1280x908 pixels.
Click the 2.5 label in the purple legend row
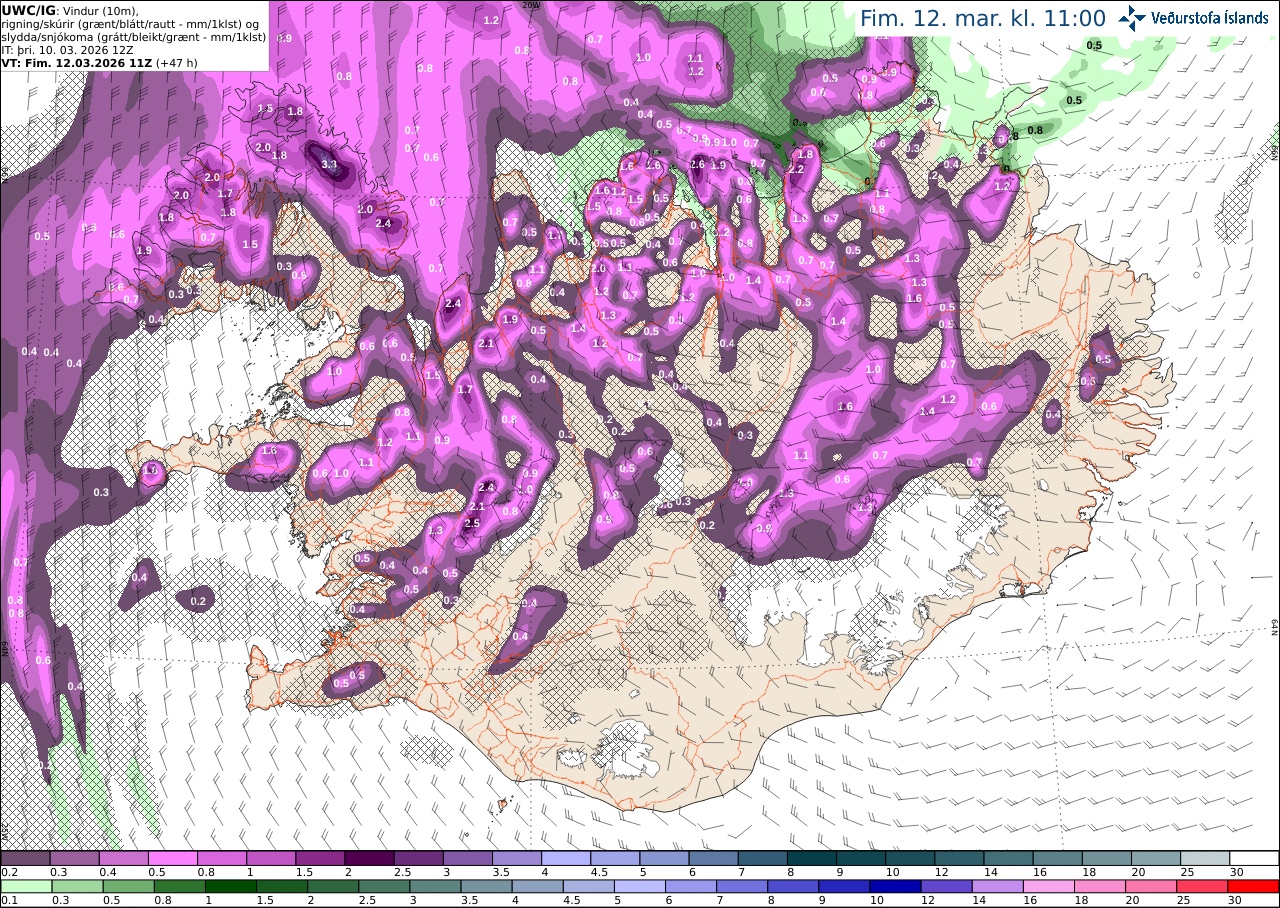(401, 872)
